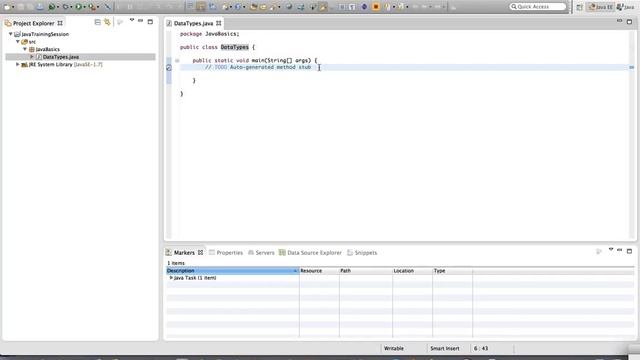Switch to the Servers tab
The height and width of the screenshot is (360, 640).
tap(261, 253)
